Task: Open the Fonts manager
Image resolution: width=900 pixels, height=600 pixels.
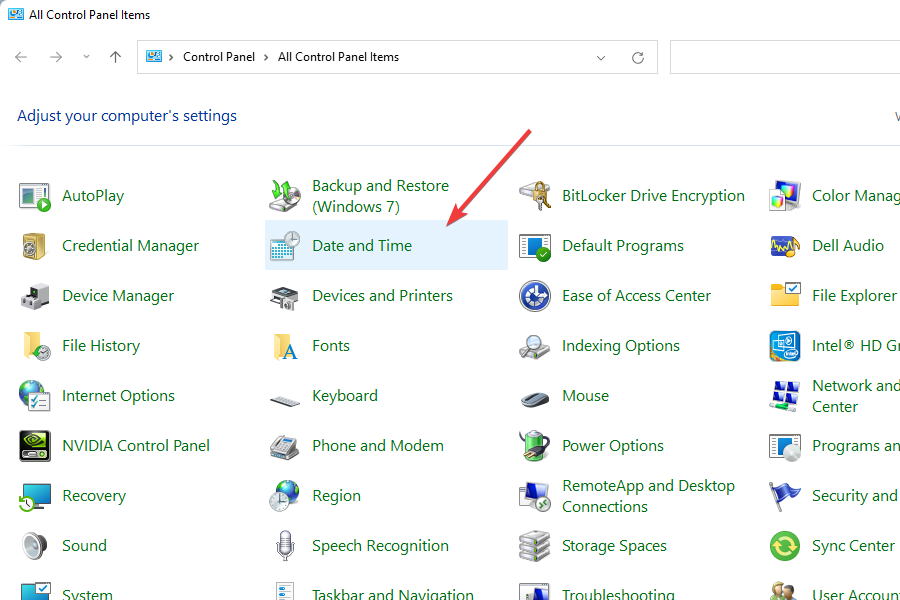Action: pos(331,346)
